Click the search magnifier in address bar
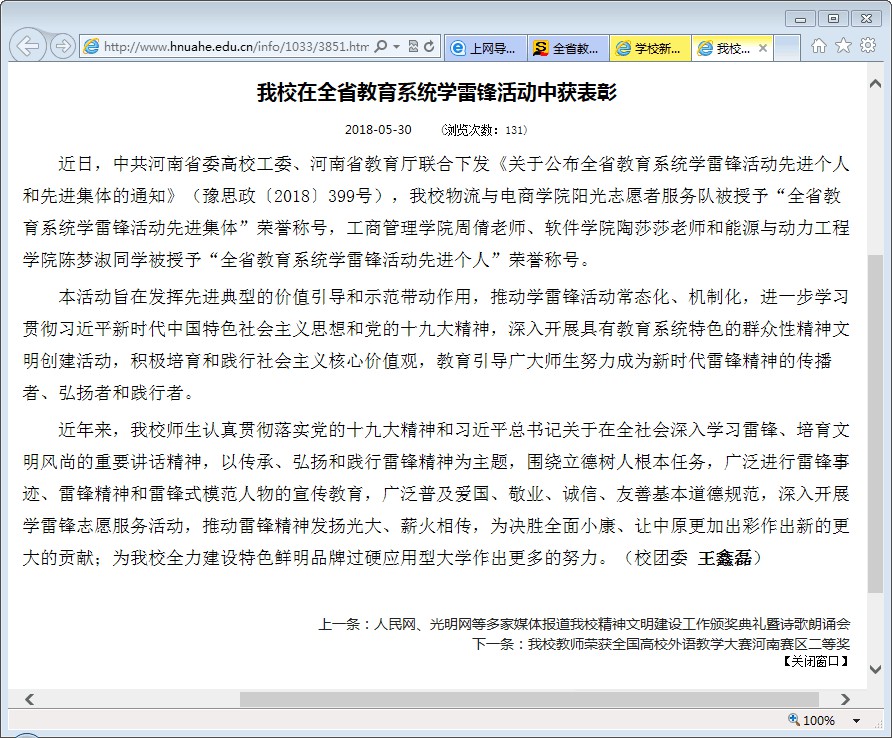Screen dimensions: 892x738 382,47
